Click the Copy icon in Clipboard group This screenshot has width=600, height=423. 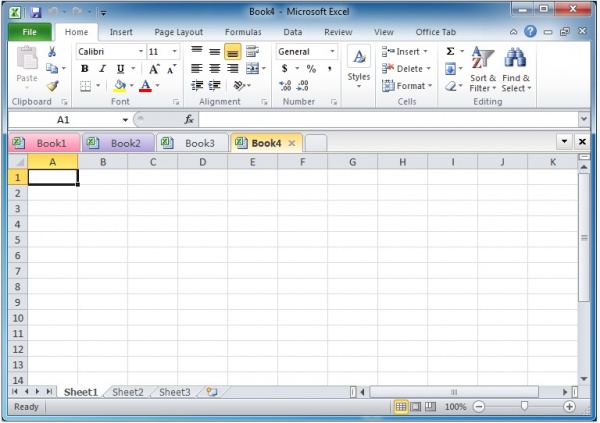click(52, 69)
